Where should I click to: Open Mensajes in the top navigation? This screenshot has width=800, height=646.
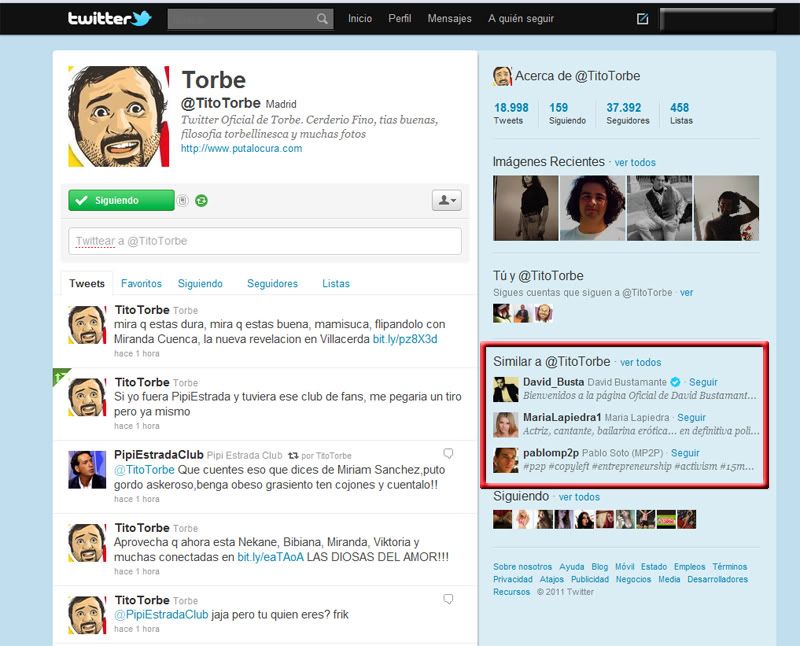449,19
